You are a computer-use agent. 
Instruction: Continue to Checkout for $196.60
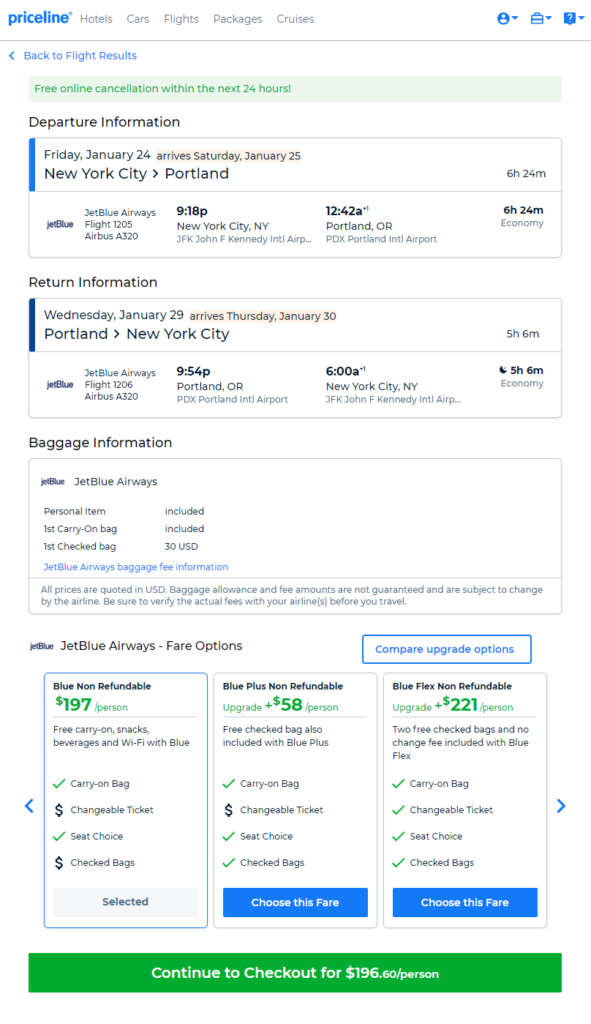(x=295, y=972)
